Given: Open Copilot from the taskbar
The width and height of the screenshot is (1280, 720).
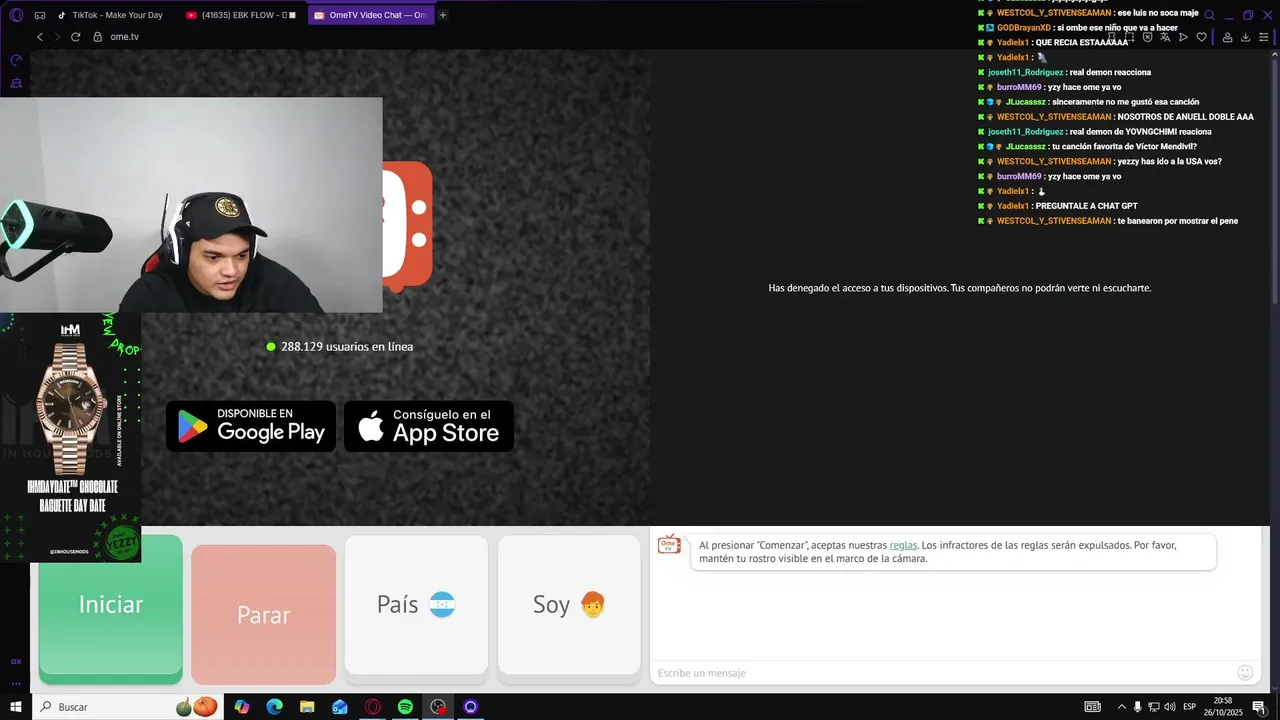Looking at the screenshot, I should point(242,707).
